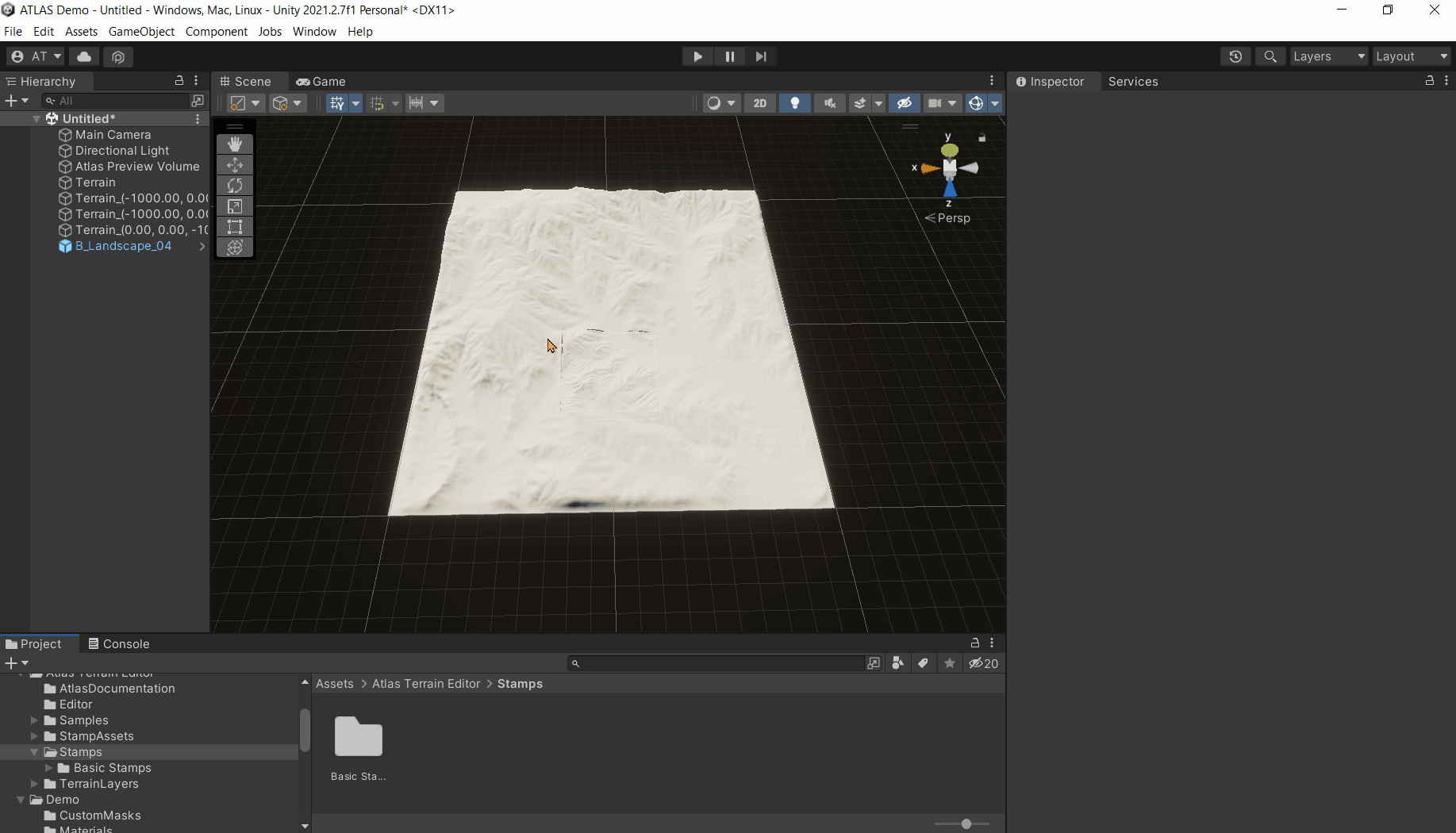Image resolution: width=1456 pixels, height=833 pixels.
Task: Select the Hand tool in the Scene view
Action: [x=235, y=144]
